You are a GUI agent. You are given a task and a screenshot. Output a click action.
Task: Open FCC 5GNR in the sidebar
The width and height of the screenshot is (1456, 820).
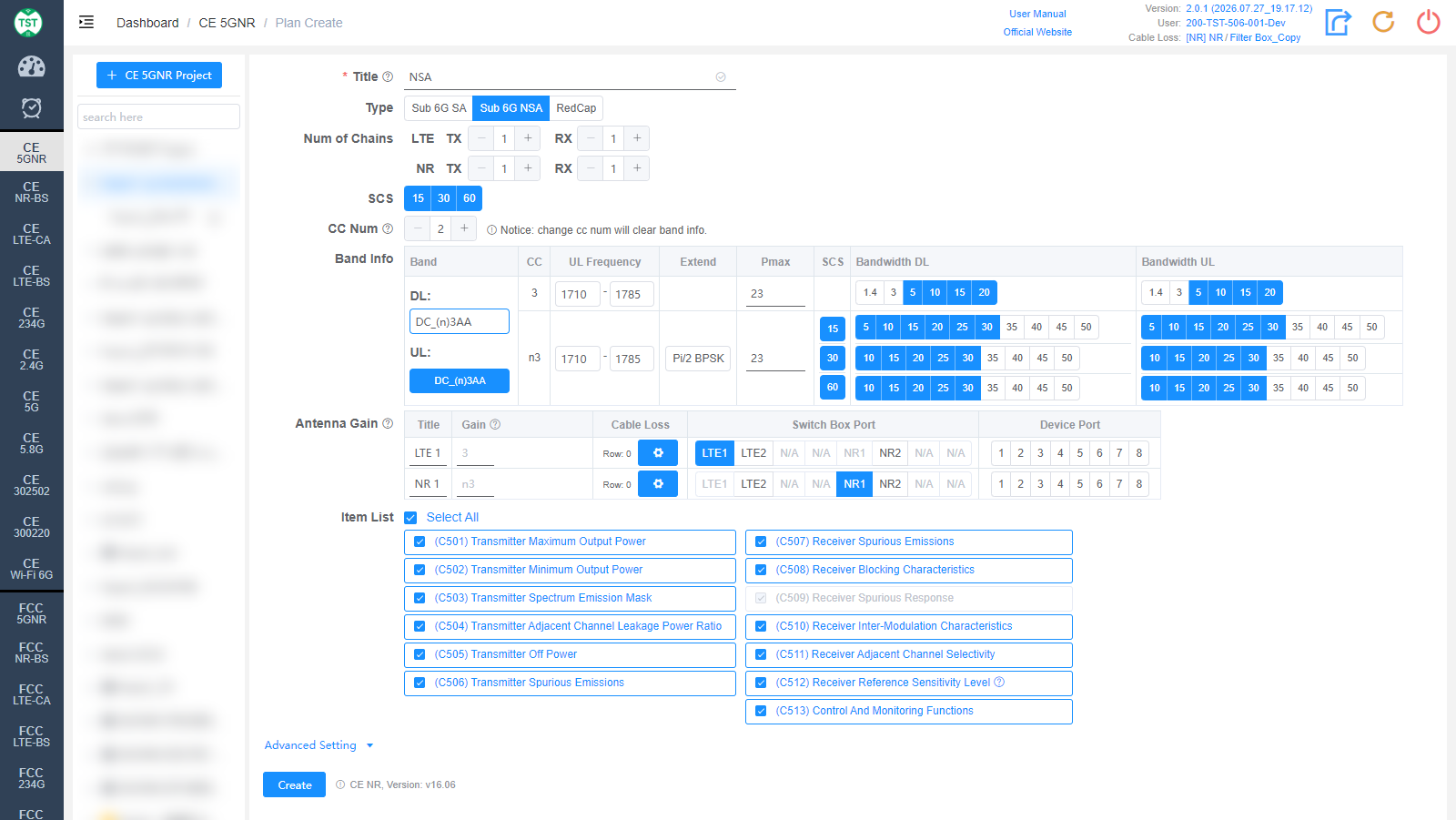click(x=31, y=613)
